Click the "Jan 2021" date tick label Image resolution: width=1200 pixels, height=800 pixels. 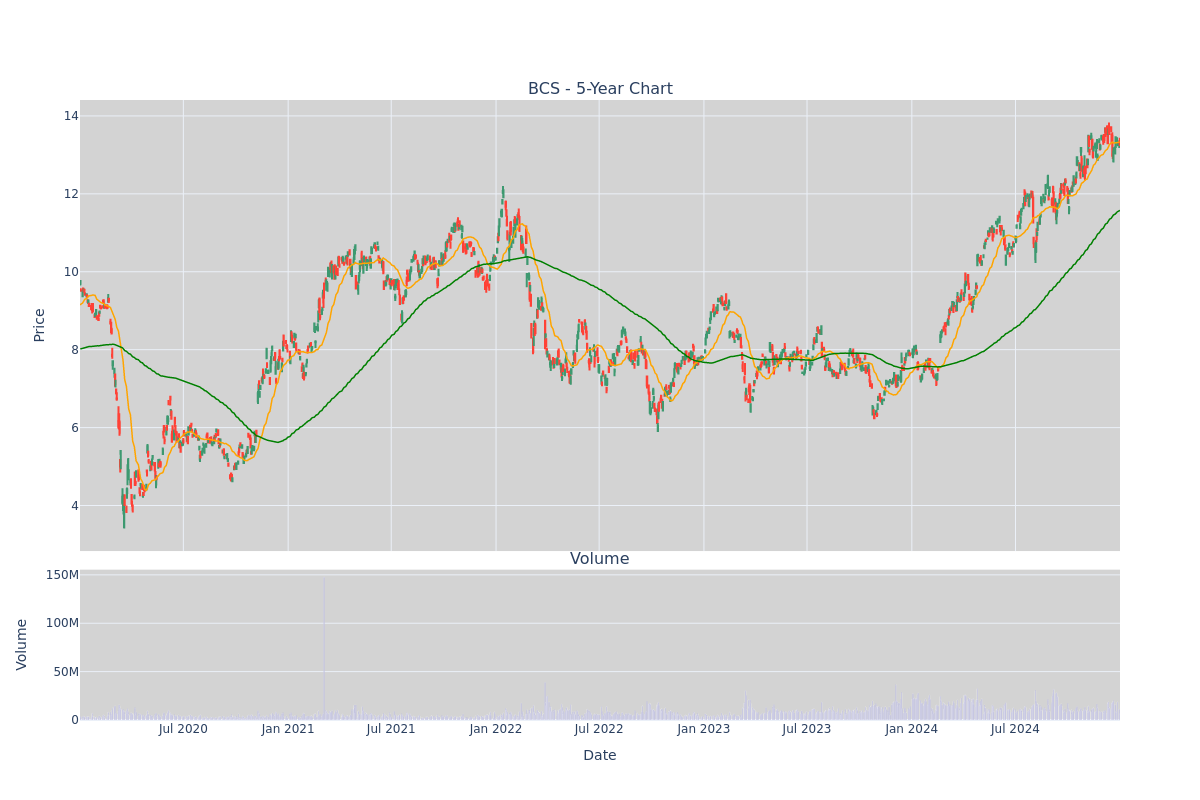coord(288,729)
